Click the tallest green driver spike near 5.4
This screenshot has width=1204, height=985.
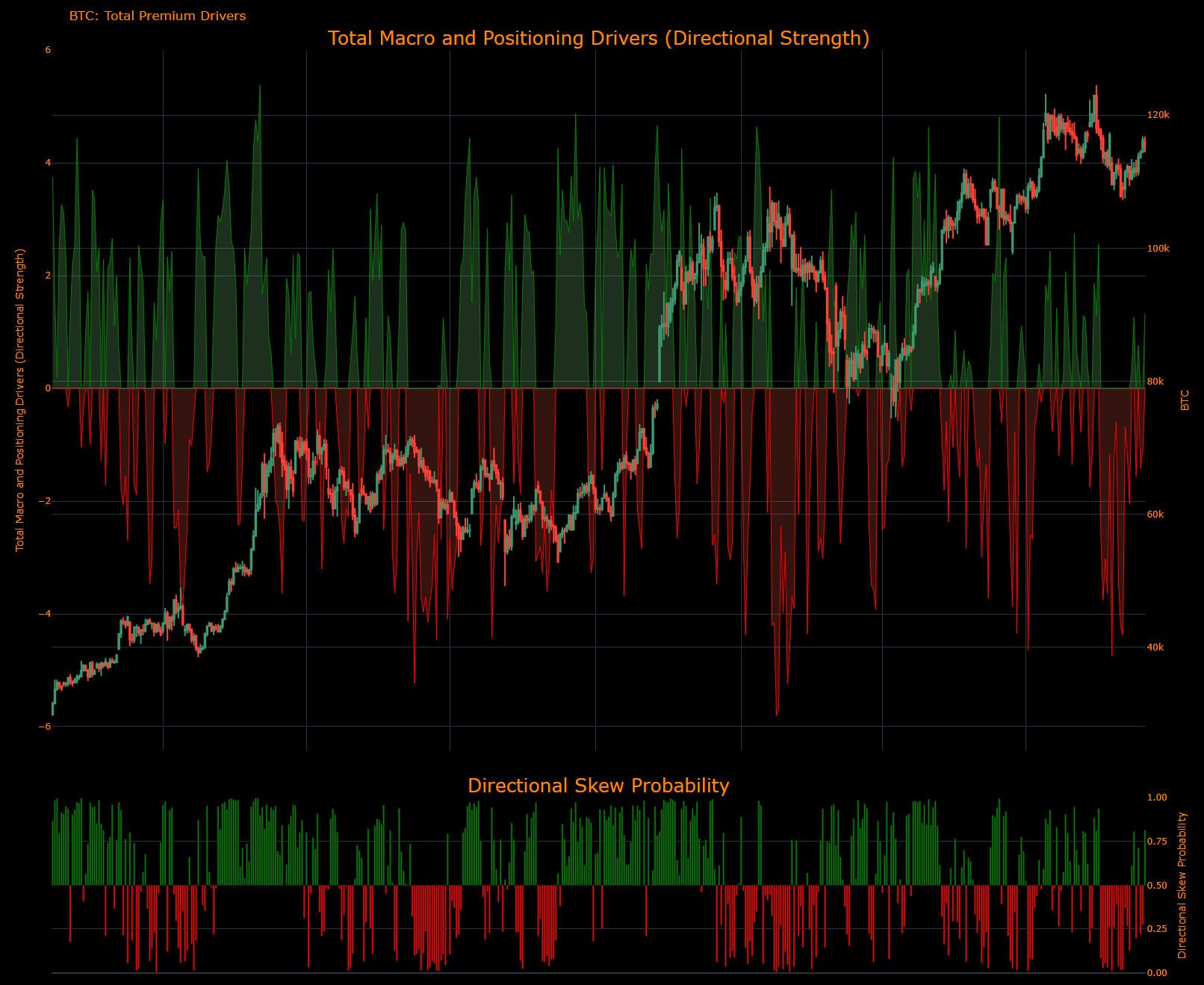pos(260,88)
